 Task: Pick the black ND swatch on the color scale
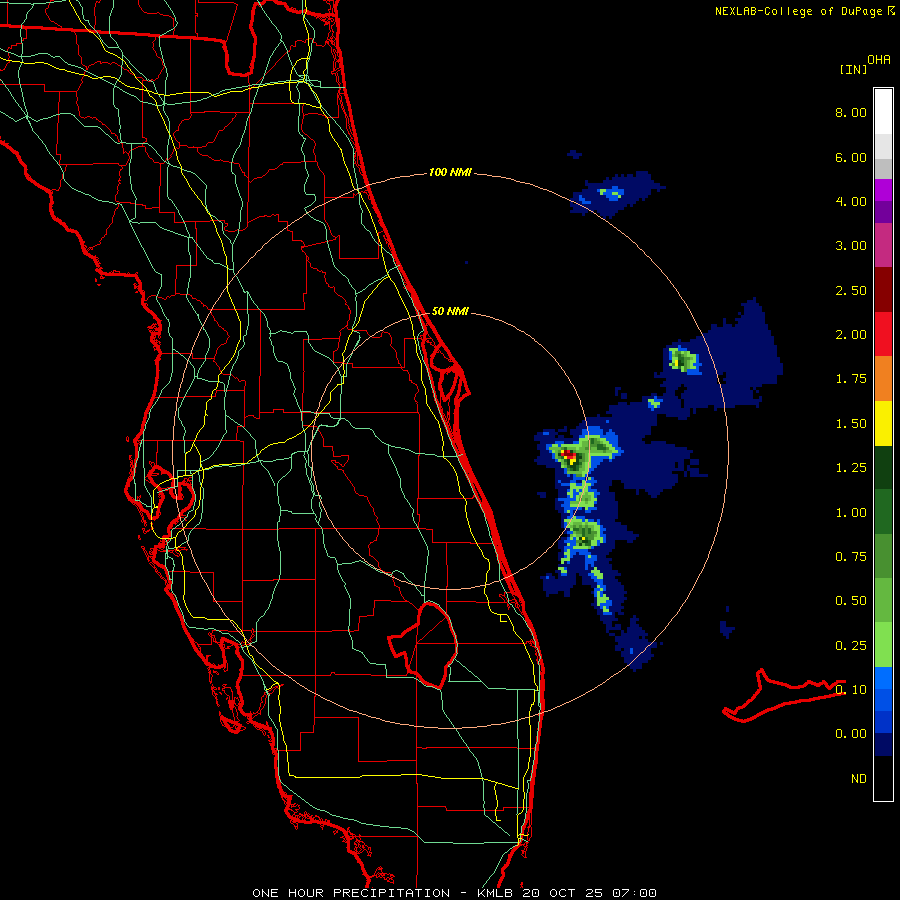883,778
